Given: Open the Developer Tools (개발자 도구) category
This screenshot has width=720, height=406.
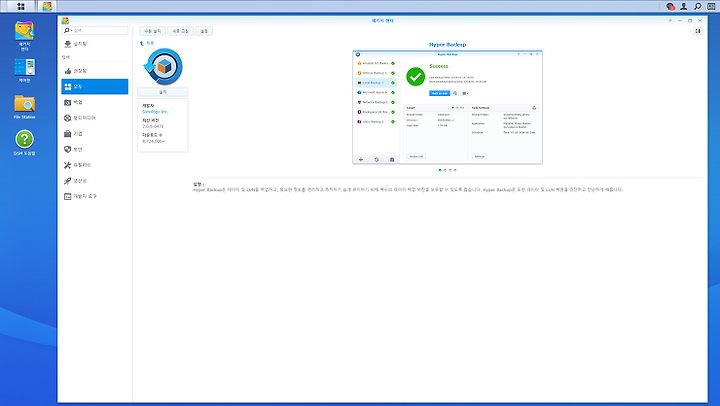Looking at the screenshot, I should [x=95, y=196].
